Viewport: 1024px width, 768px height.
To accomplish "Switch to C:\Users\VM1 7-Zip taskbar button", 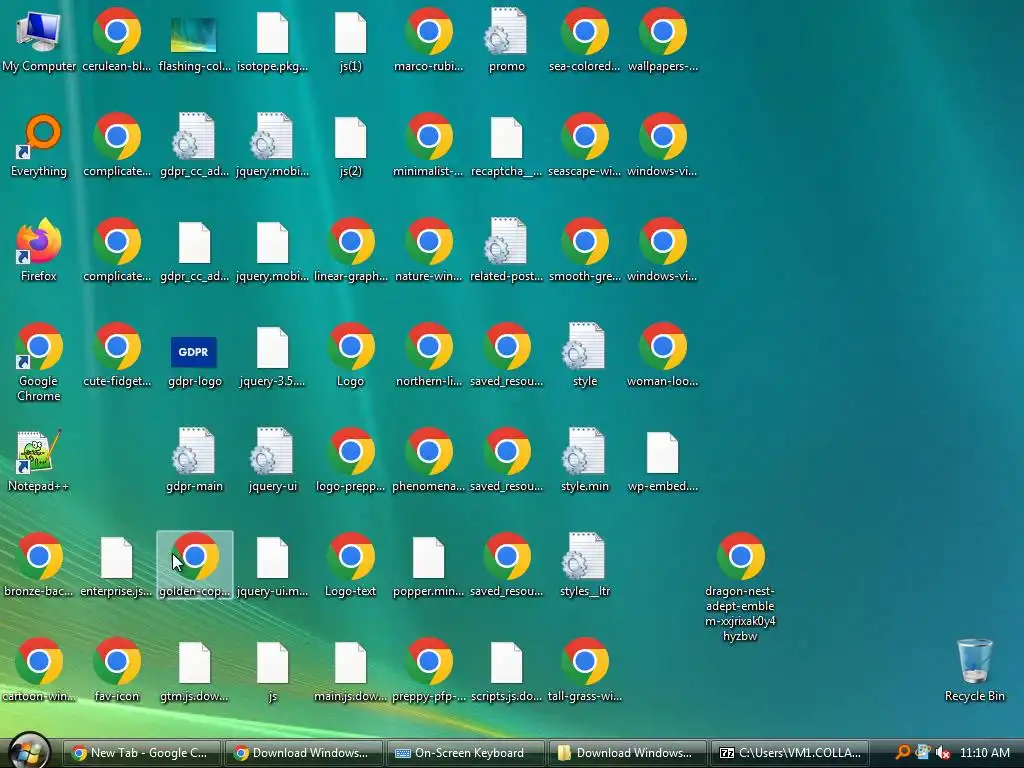I will click(790, 753).
